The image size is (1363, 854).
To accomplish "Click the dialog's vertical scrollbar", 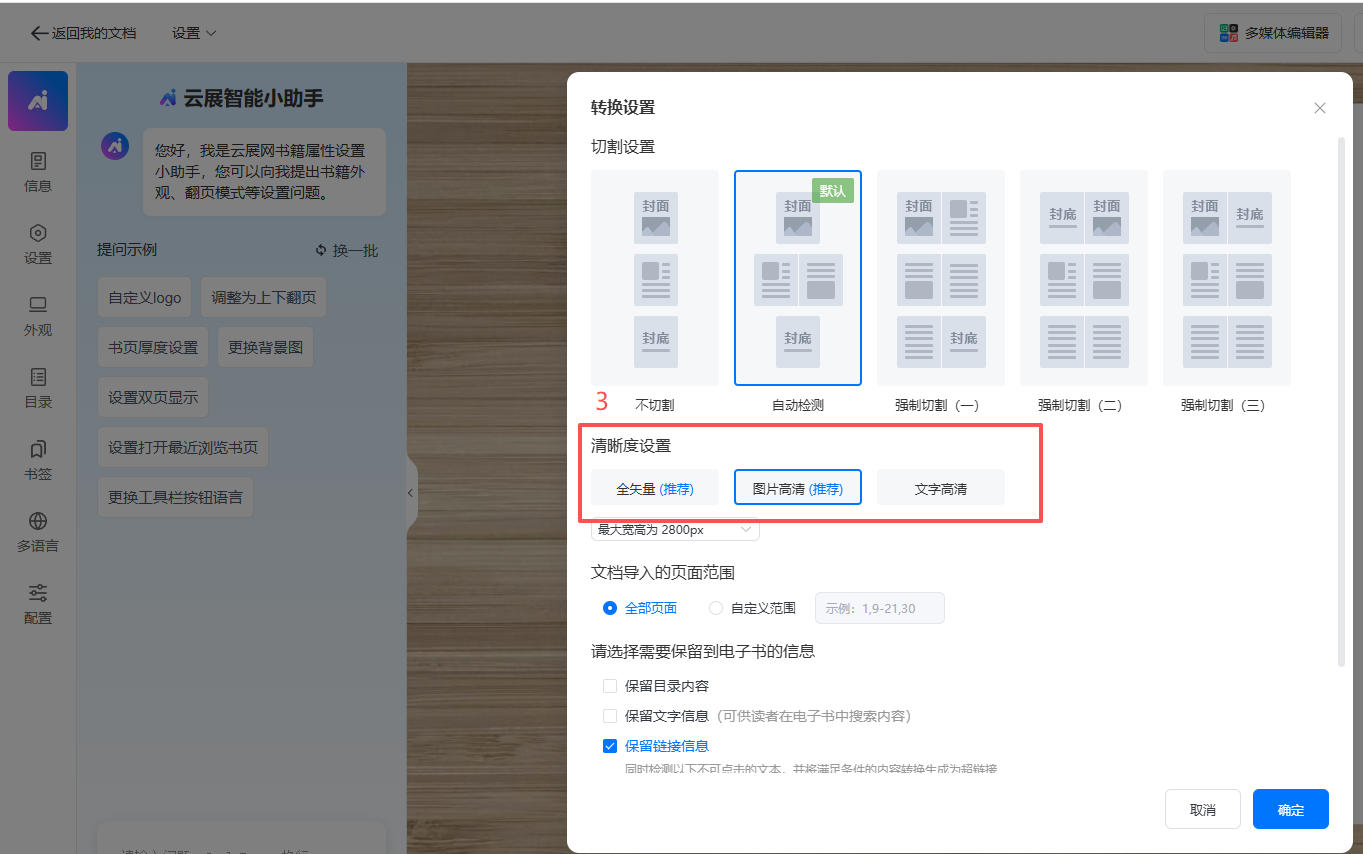I will coord(1342,400).
